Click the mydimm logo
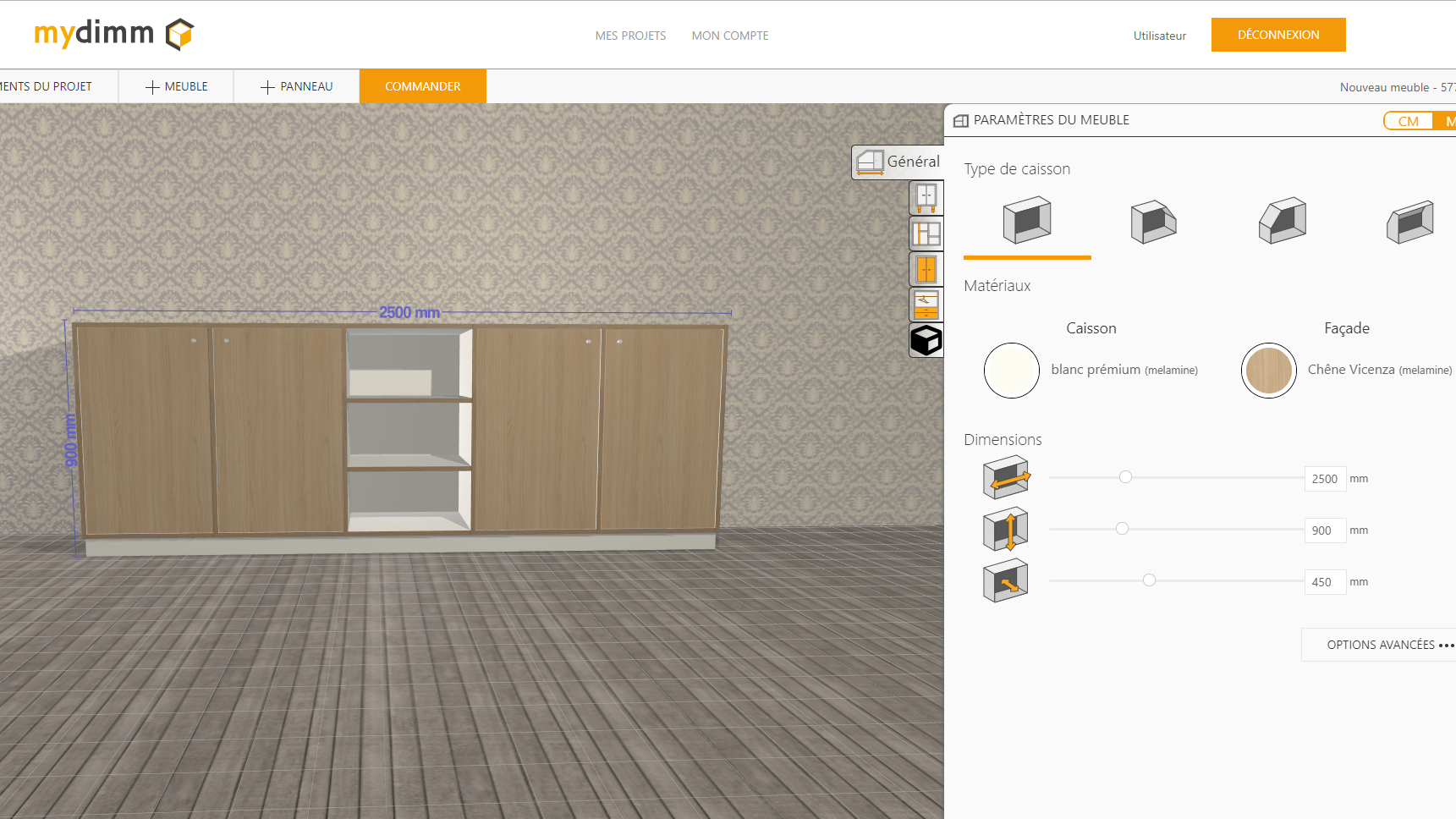 [113, 35]
